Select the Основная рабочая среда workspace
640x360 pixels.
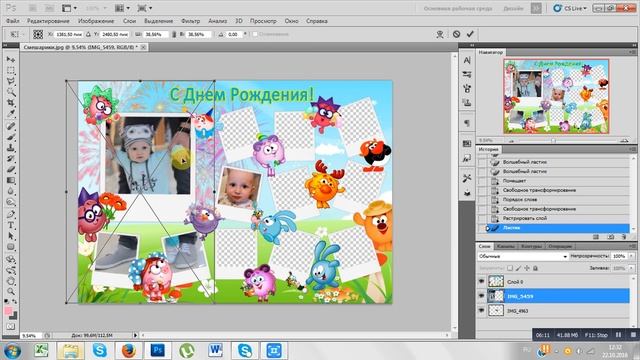coord(458,8)
